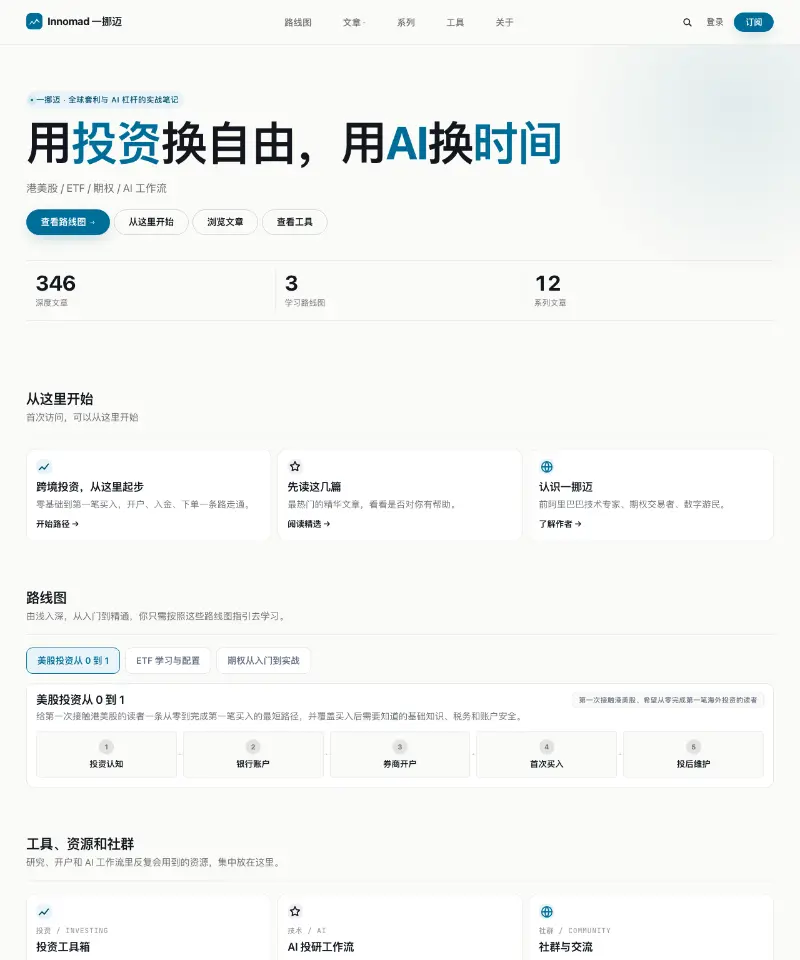The width and height of the screenshot is (800, 960).
Task: Click the 查看工具 button
Action: click(x=294, y=222)
